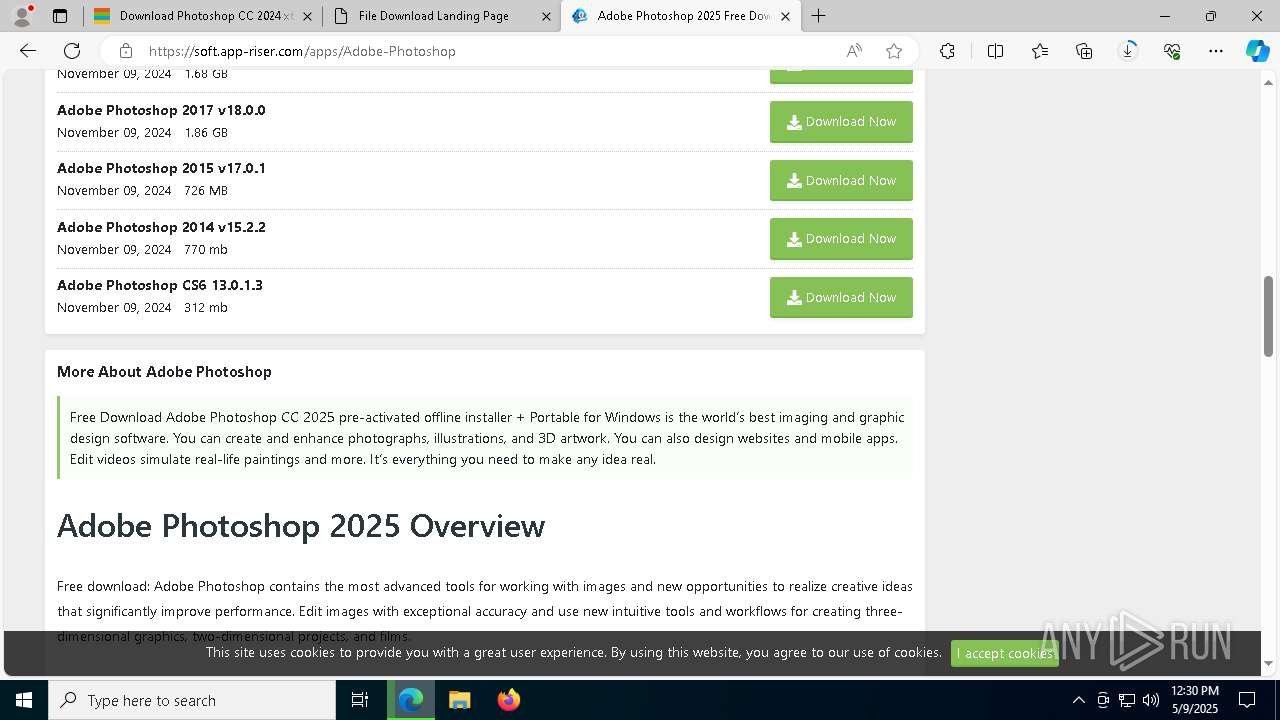Image resolution: width=1280 pixels, height=720 pixels.
Task: Accept cookies on the banner
Action: pos(1004,653)
